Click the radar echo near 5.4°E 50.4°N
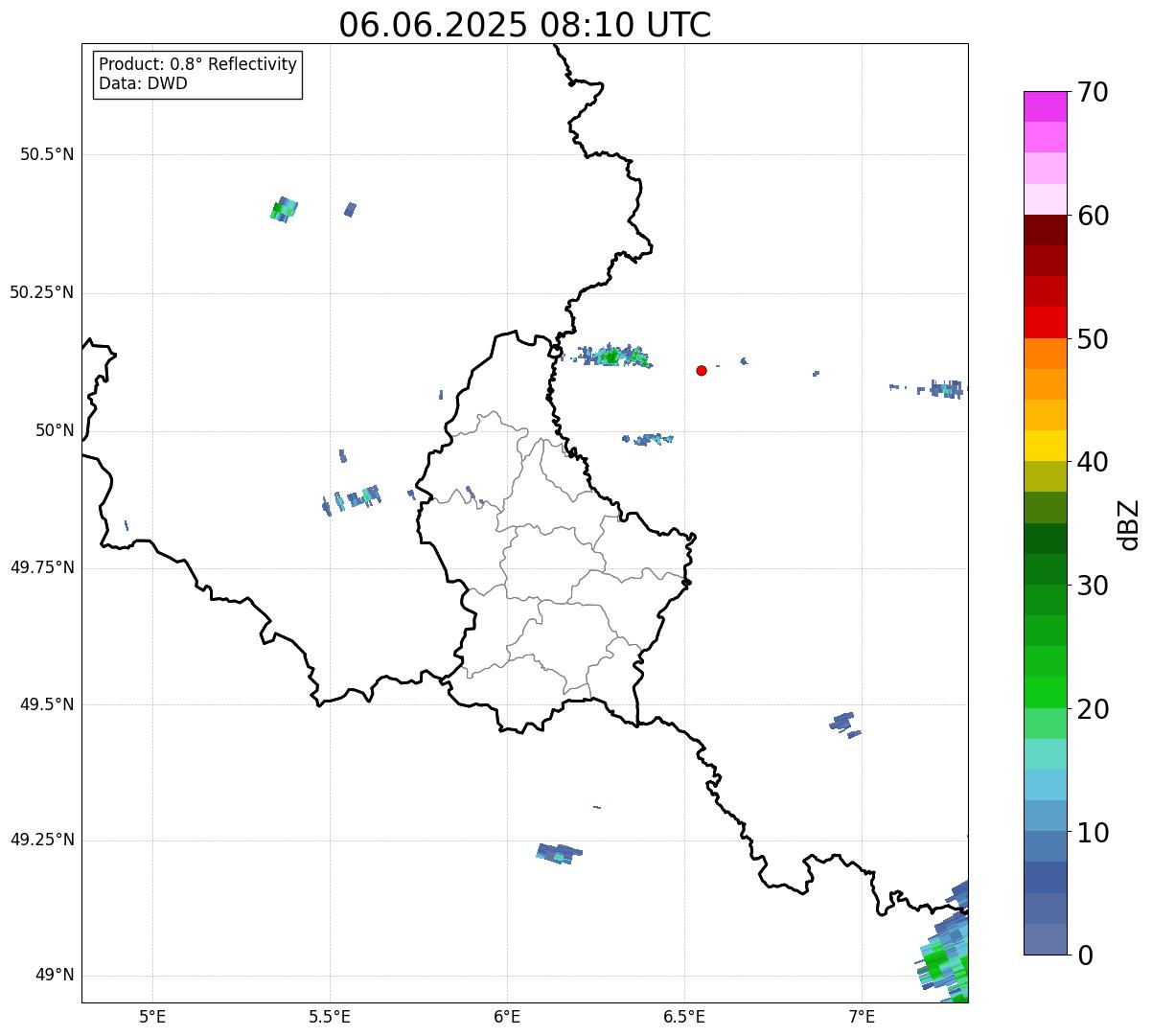This screenshot has width=1152, height=1036. [284, 209]
